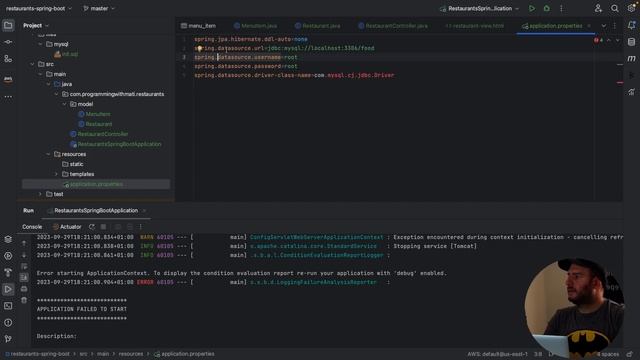This screenshot has height=360, width=640.
Task: Open the Database tool window icon
Action: 631,42
